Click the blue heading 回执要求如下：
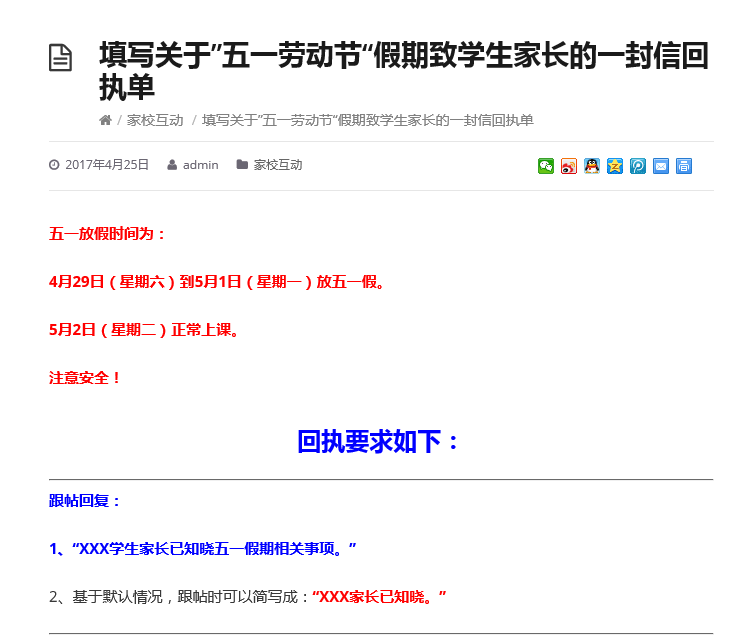 pyautogui.click(x=380, y=441)
